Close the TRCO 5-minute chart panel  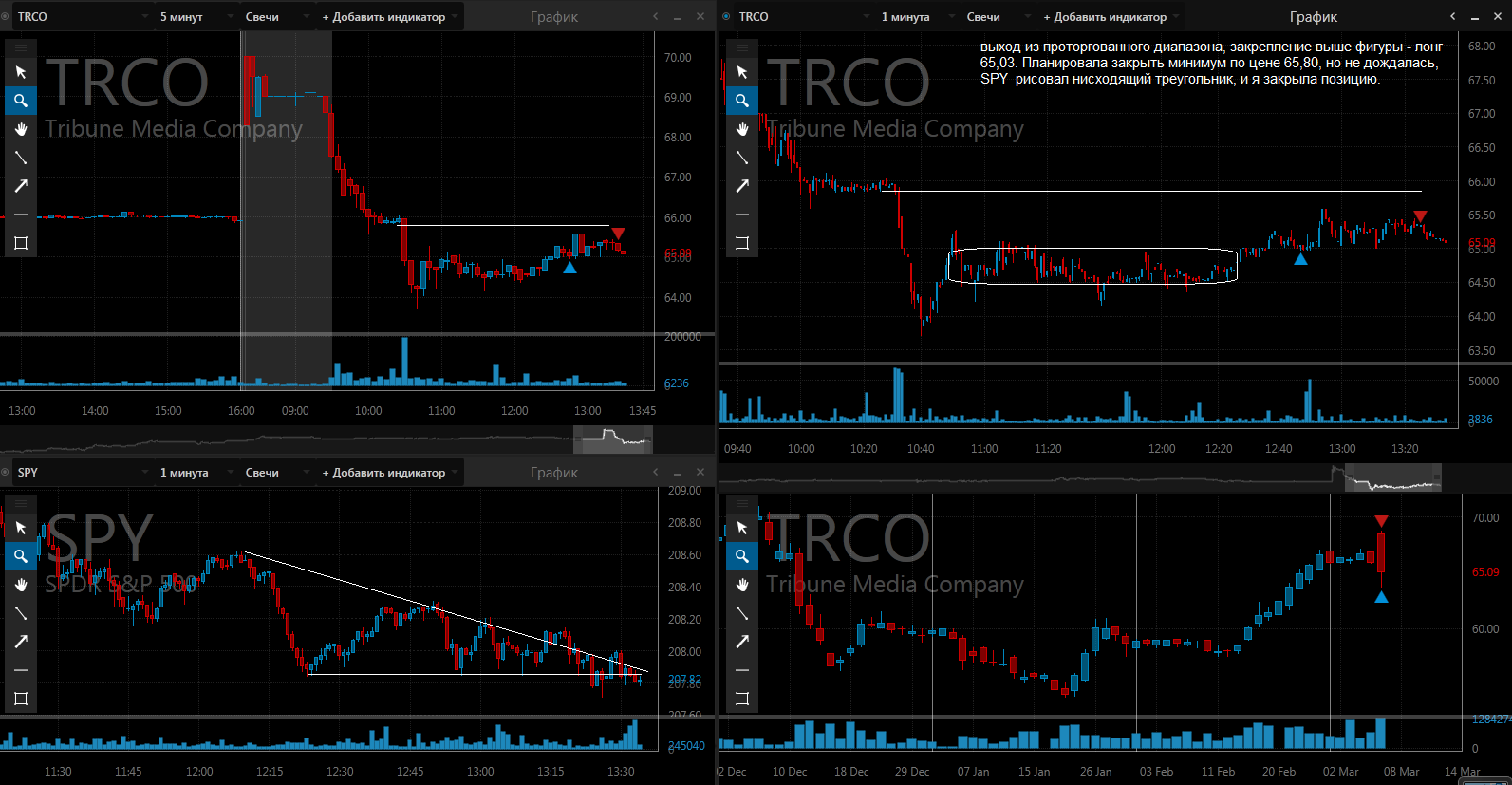[x=700, y=16]
